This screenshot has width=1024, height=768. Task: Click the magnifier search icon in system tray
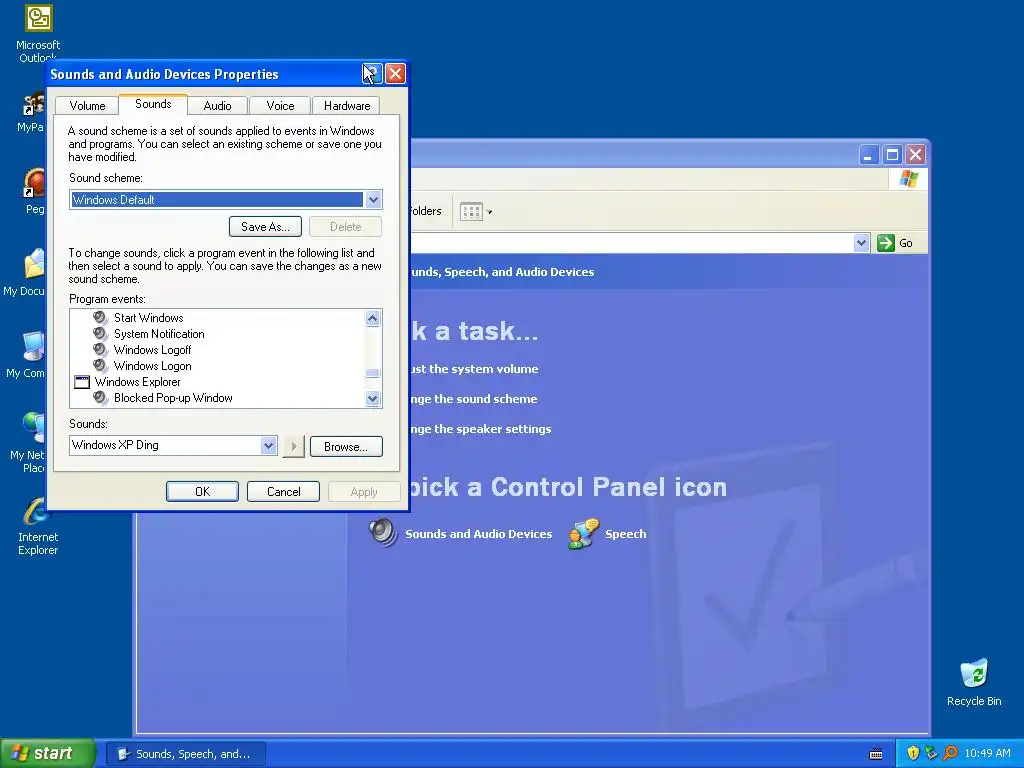(x=950, y=753)
